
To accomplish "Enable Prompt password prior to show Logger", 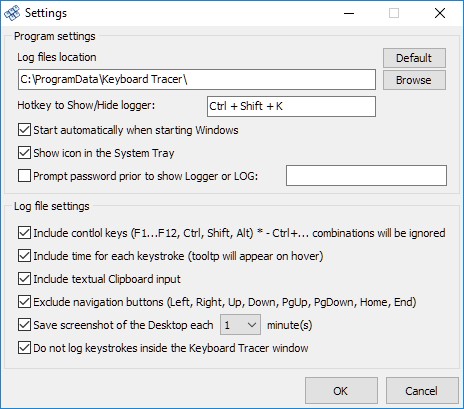I will (24, 176).
